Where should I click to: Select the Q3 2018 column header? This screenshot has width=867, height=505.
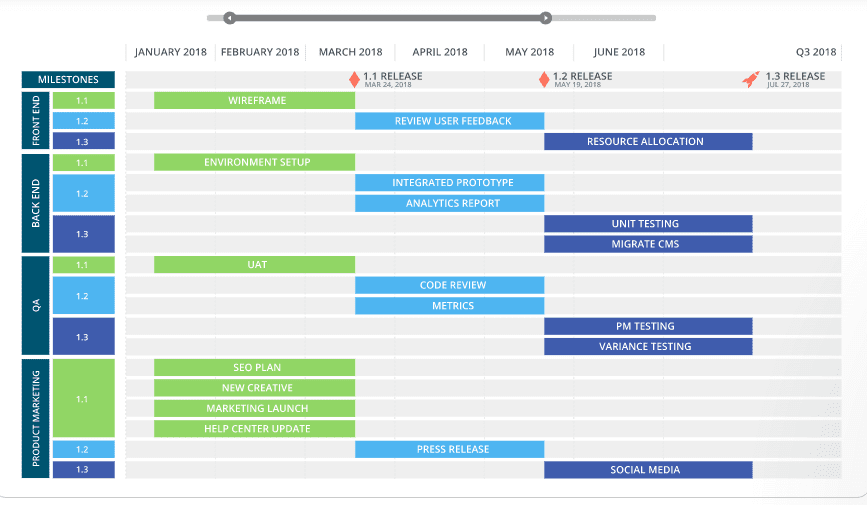point(816,52)
